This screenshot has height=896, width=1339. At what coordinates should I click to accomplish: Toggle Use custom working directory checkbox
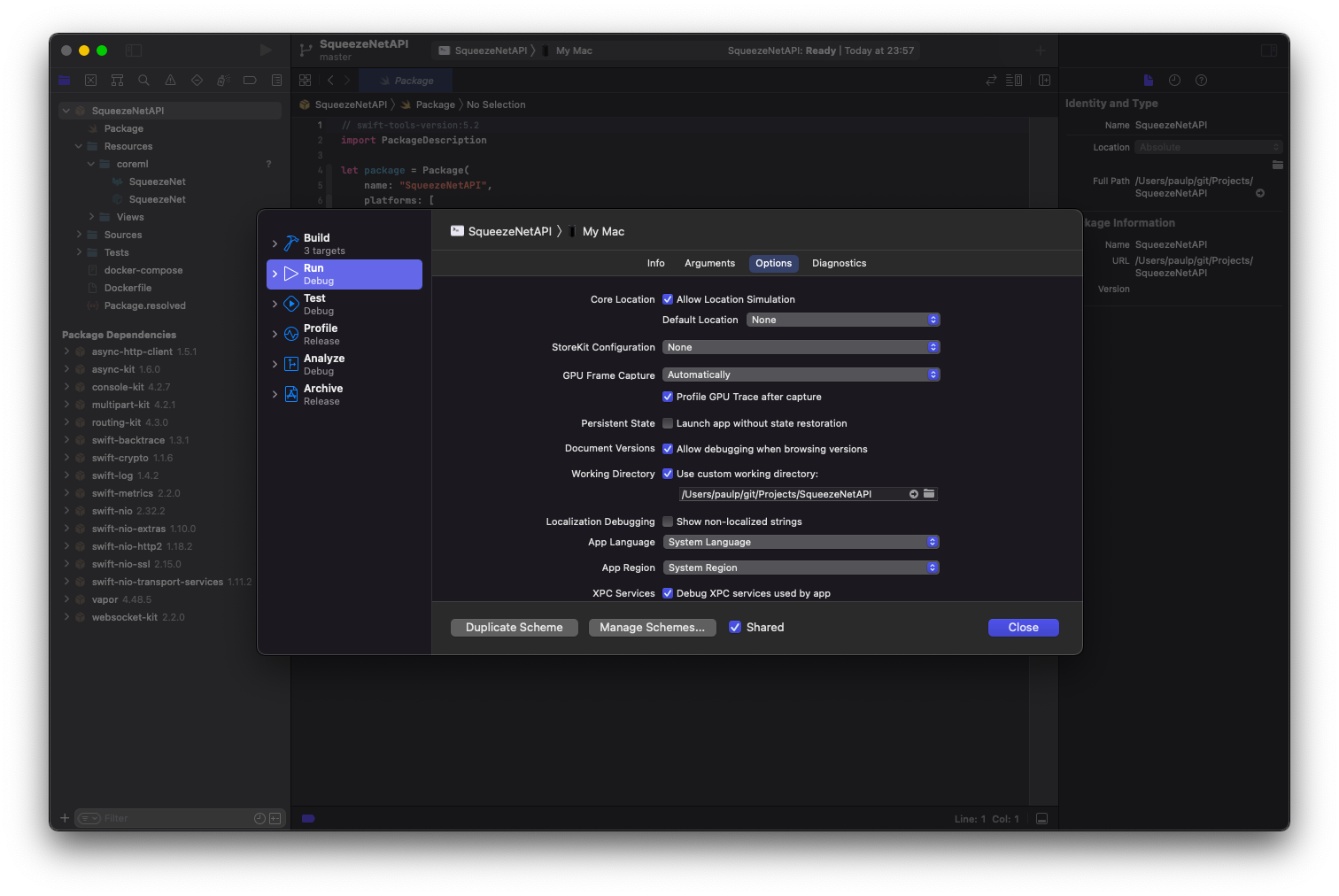(668, 474)
